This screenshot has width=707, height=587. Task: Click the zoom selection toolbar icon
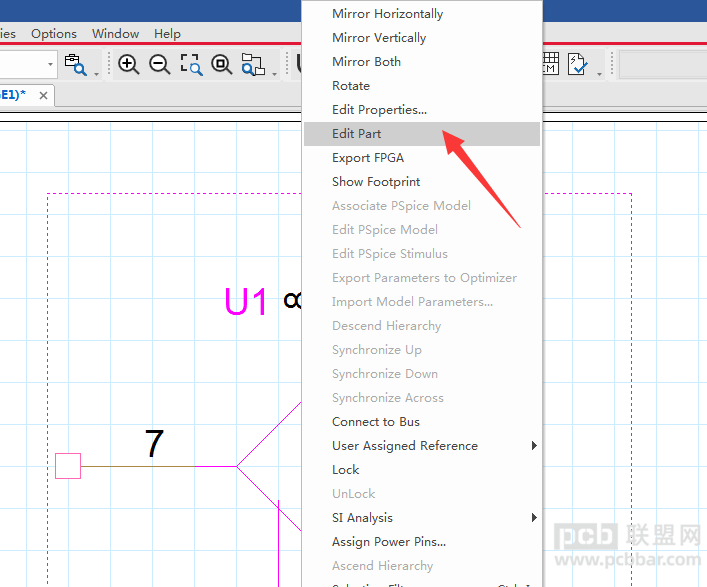tap(253, 64)
